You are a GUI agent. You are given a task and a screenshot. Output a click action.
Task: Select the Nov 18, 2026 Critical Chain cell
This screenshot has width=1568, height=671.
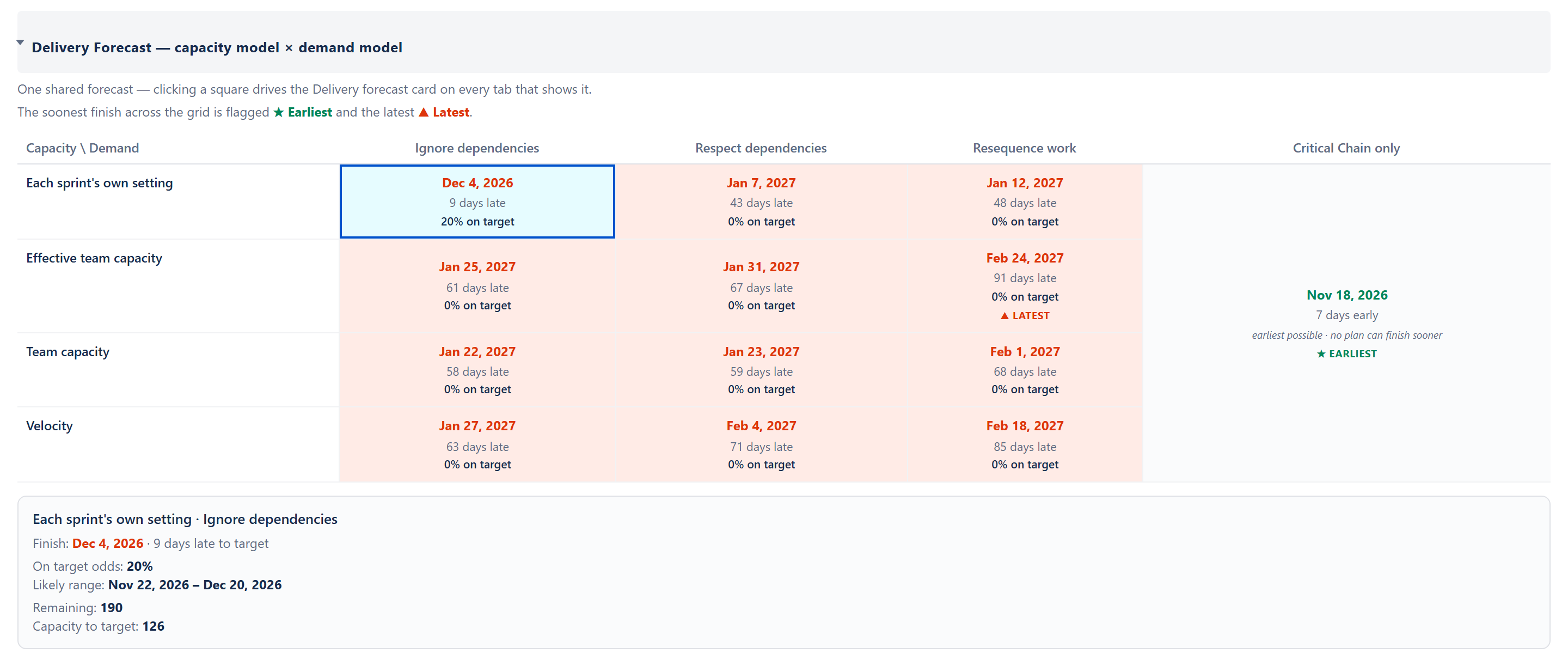[1346, 324]
